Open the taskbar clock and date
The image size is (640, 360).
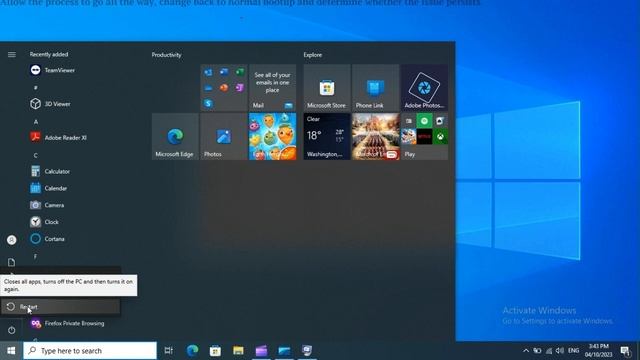(x=598, y=351)
